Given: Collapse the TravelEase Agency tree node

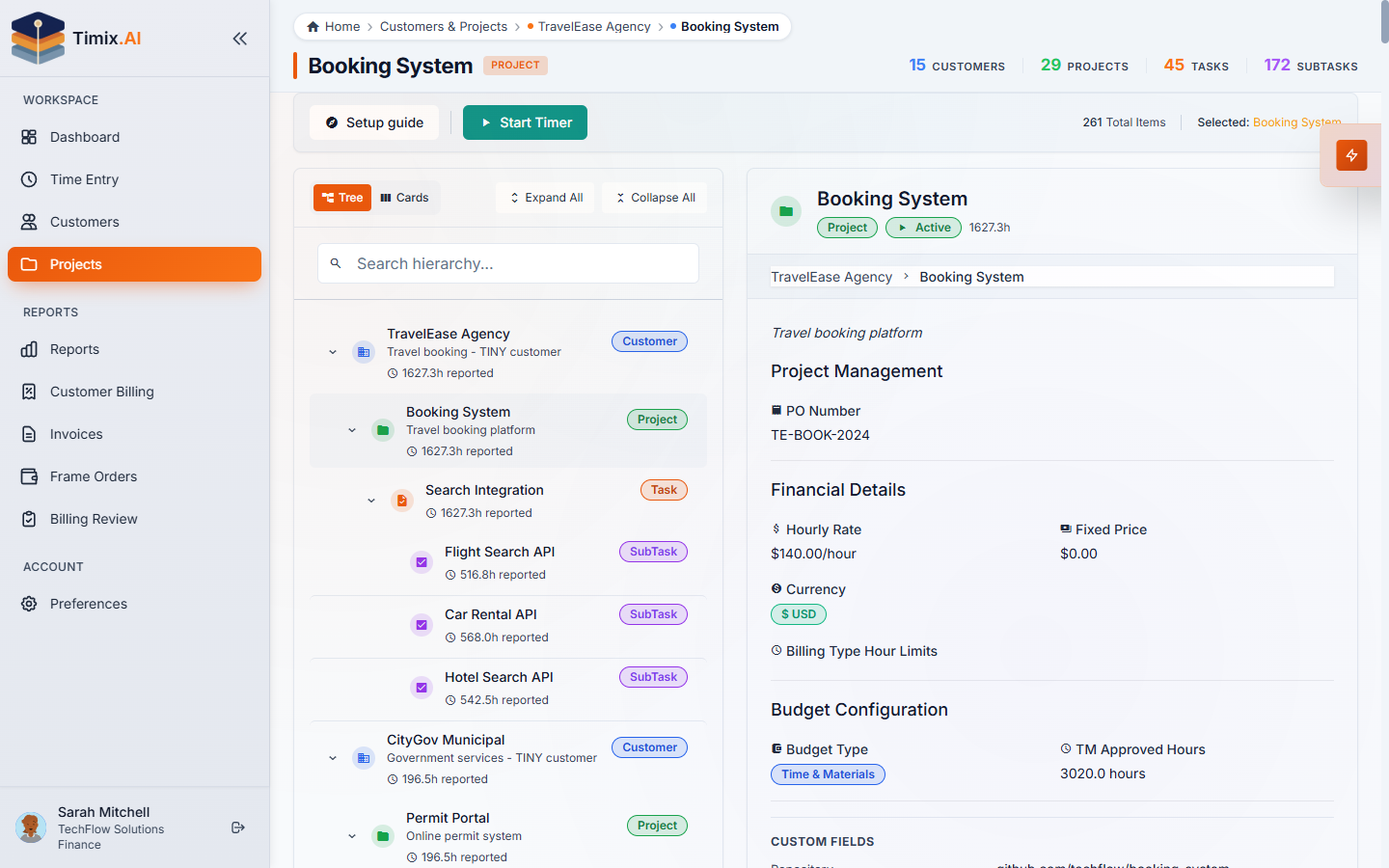Looking at the screenshot, I should (333, 352).
